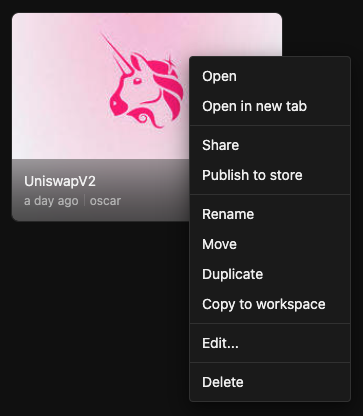
Task: Duplicate the UniswapV2 project via menu
Action: (270, 274)
